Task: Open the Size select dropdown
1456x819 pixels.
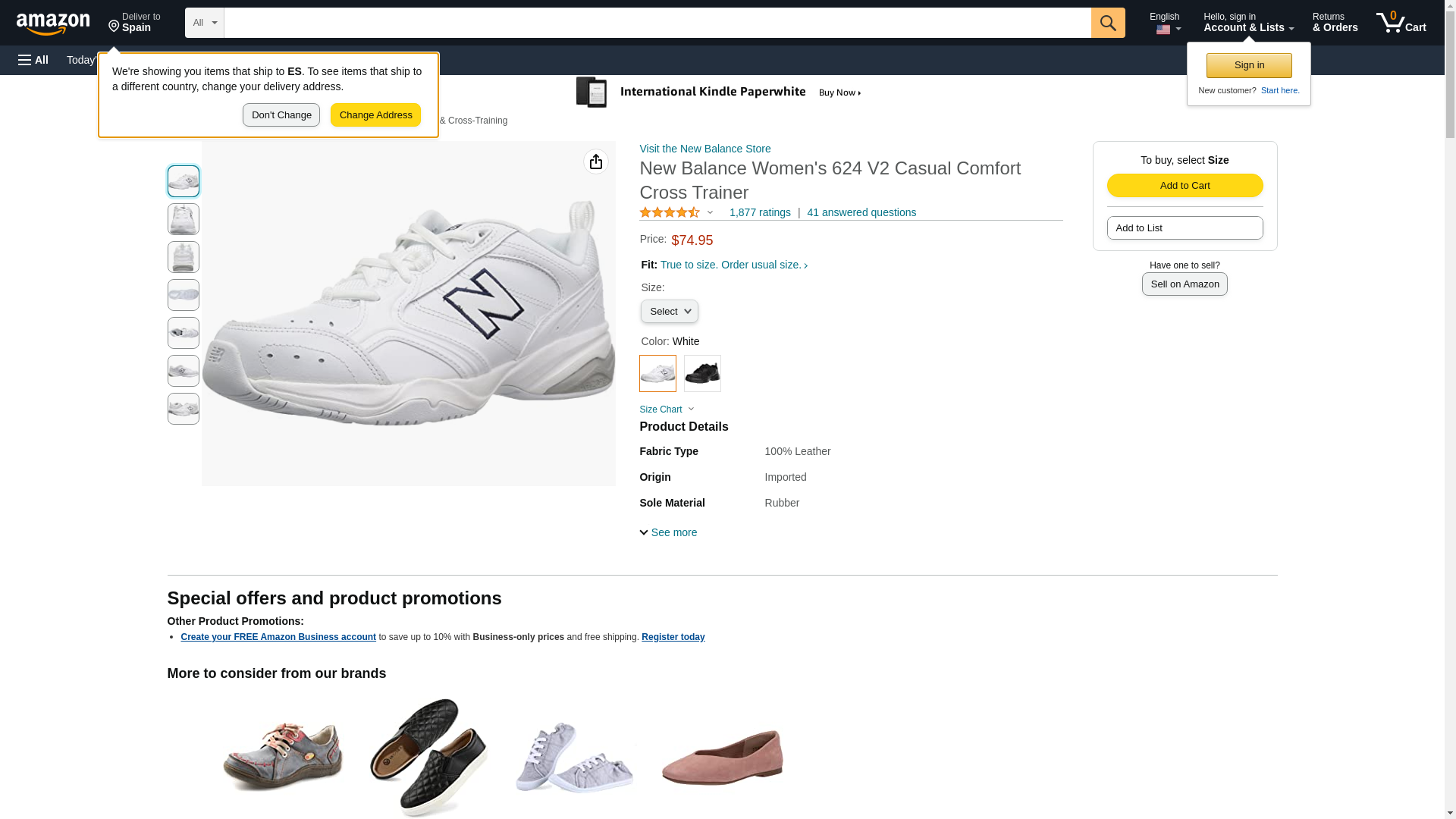Action: (669, 312)
